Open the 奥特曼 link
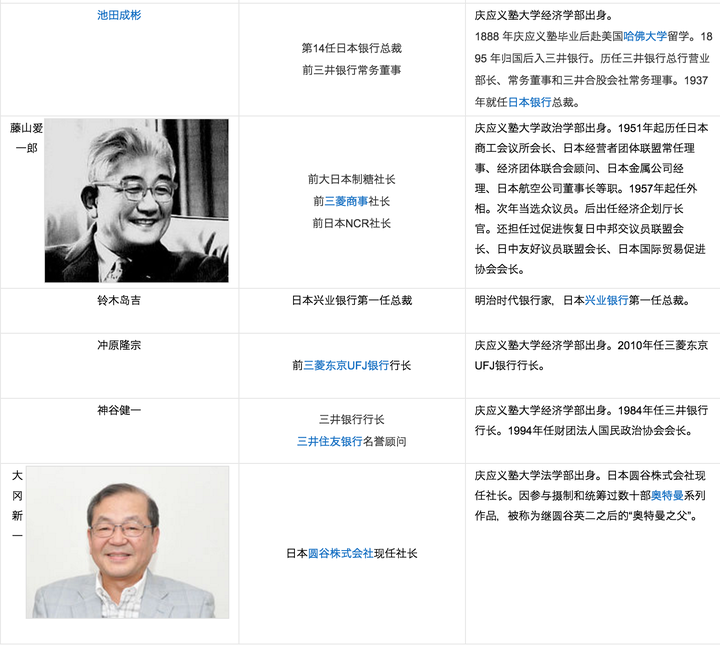 667,496
